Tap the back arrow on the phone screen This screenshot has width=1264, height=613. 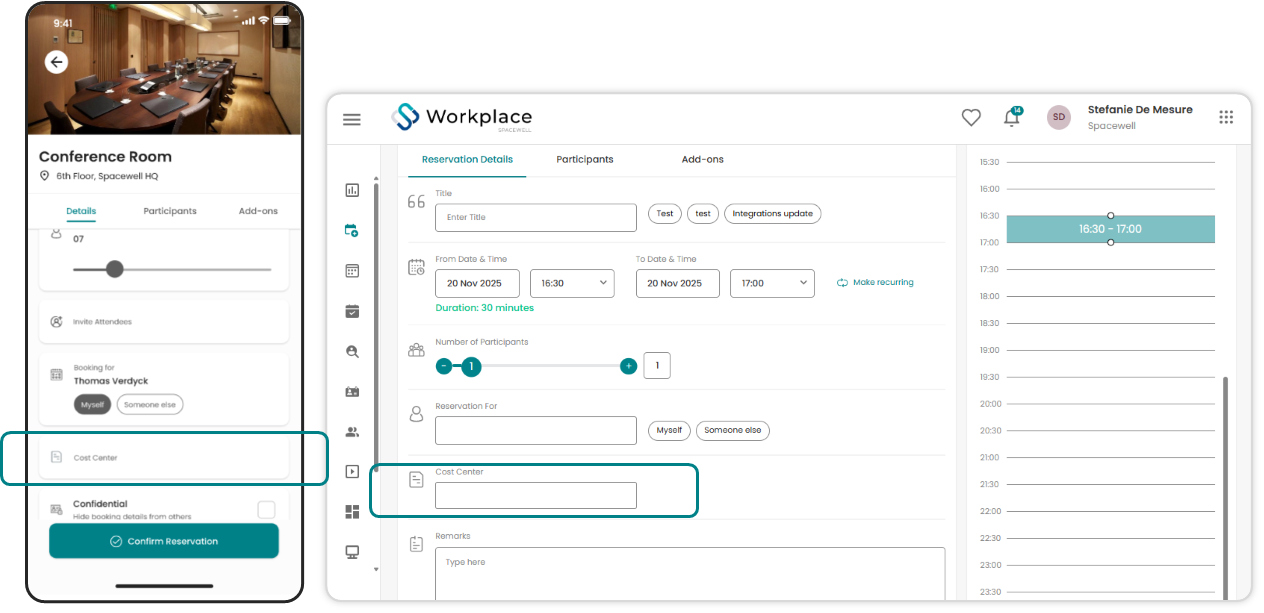click(x=56, y=62)
